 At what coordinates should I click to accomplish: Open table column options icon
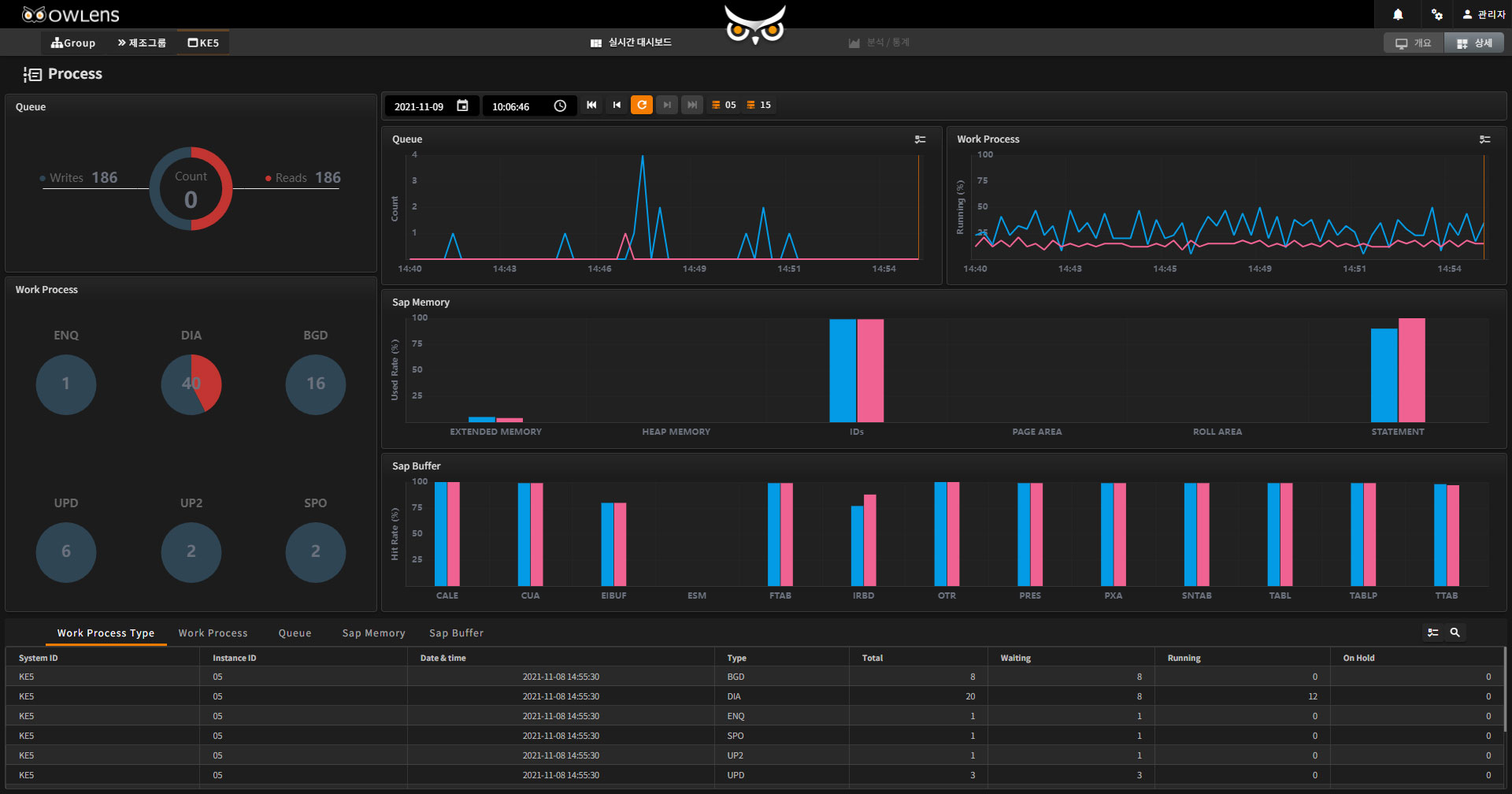click(1433, 633)
